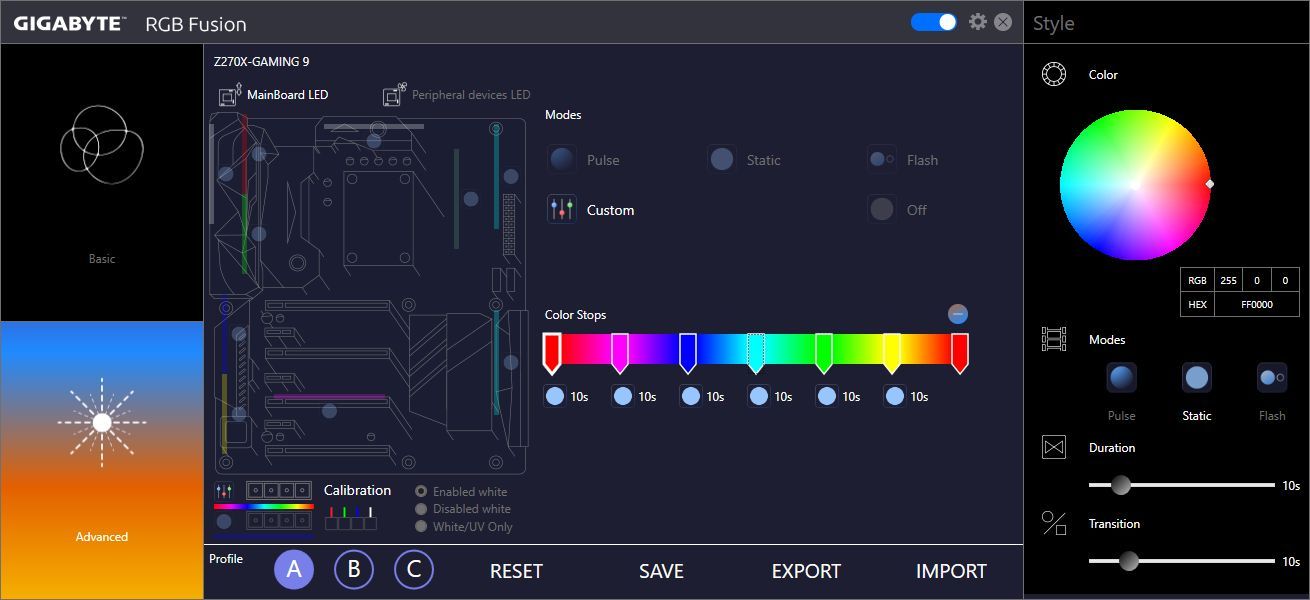The image size is (1310, 600).
Task: Click the RGB blue value field
Action: [x=1285, y=281]
